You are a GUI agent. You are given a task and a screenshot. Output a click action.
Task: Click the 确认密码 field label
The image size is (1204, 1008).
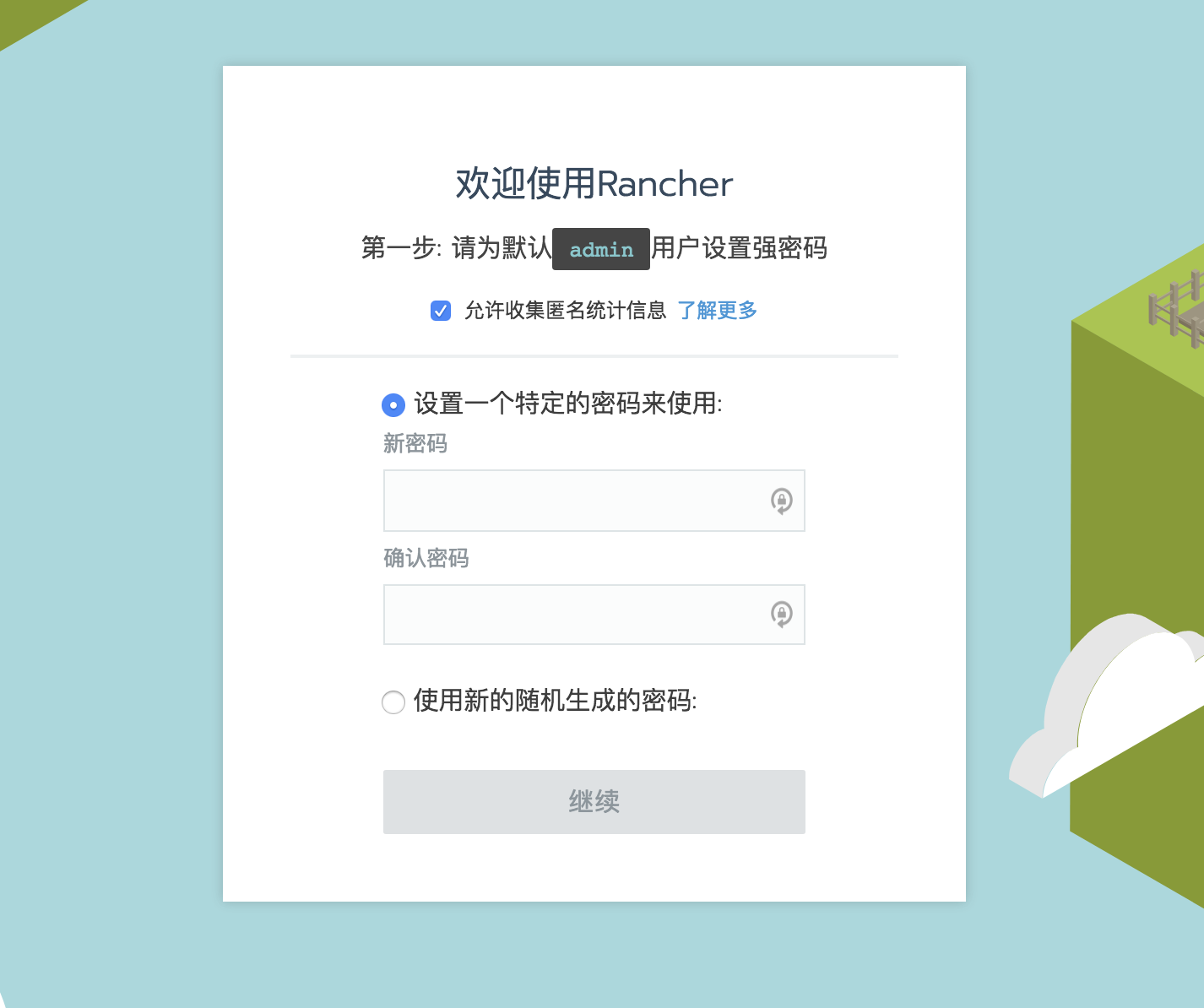tap(426, 558)
